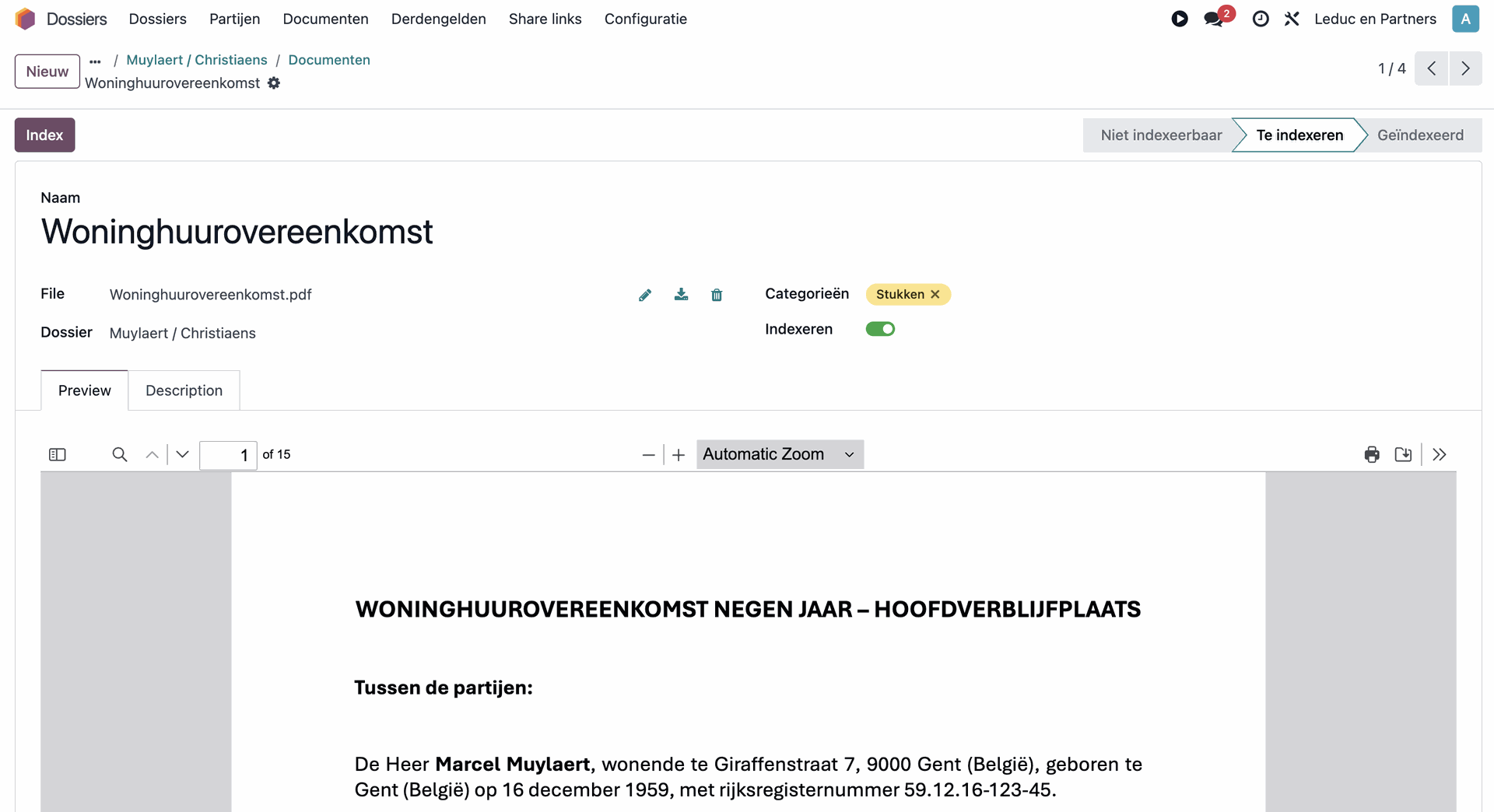Set status to Niet indexeerbaar
1494x812 pixels.
point(1160,135)
